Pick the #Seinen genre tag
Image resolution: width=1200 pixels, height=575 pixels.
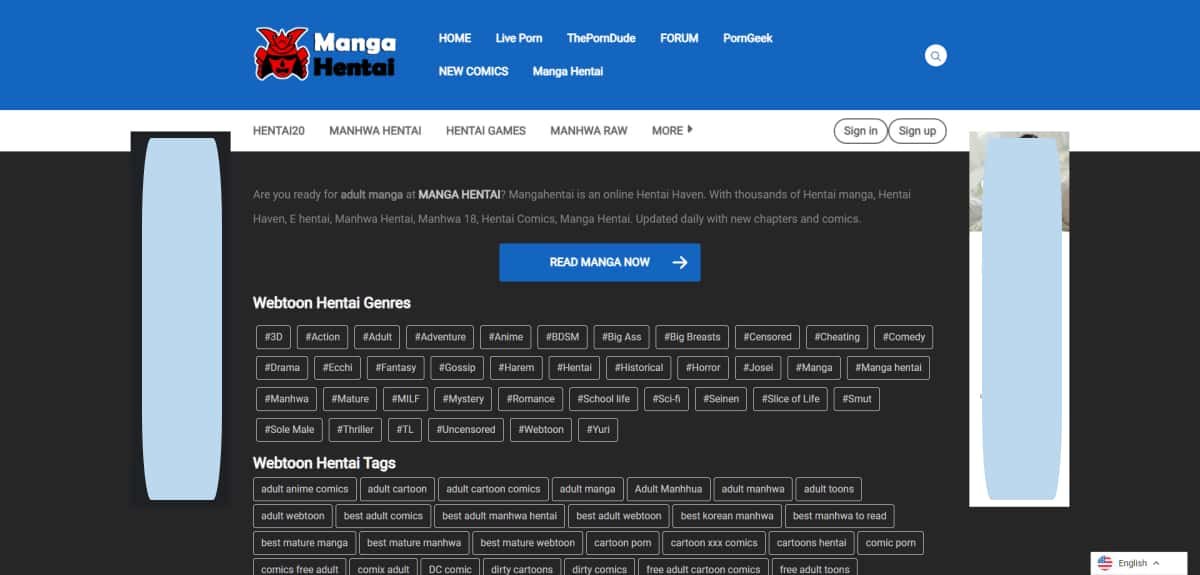(x=721, y=399)
